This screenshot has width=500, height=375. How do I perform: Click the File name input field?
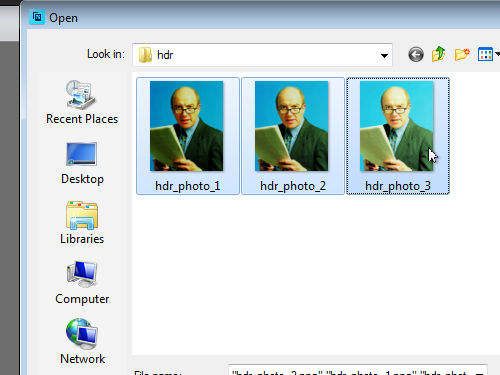[358, 370]
